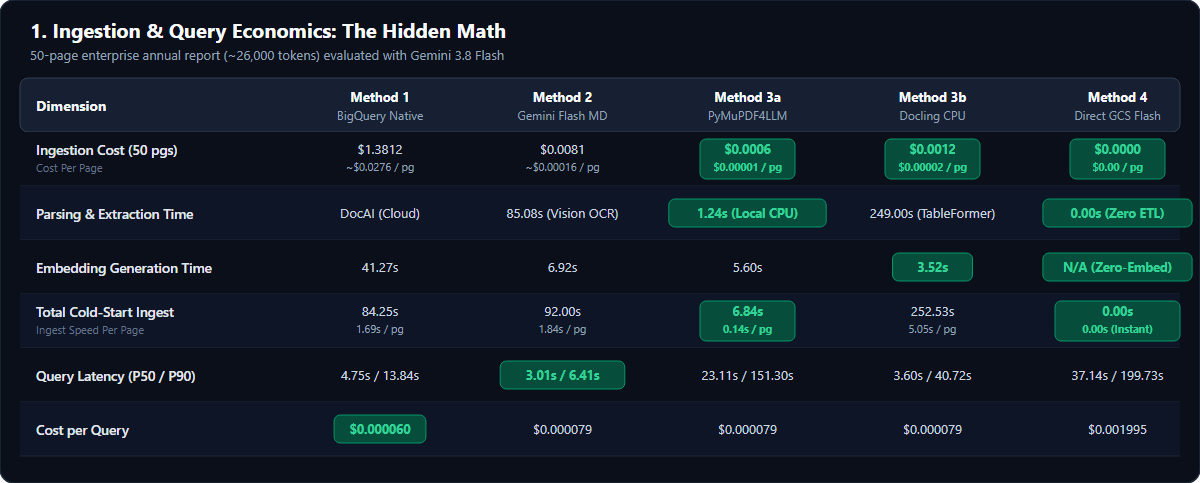Screen dimensions: 1200x483
Task: Select the "Method 1" BigQuery Native header
Action: [x=380, y=106]
